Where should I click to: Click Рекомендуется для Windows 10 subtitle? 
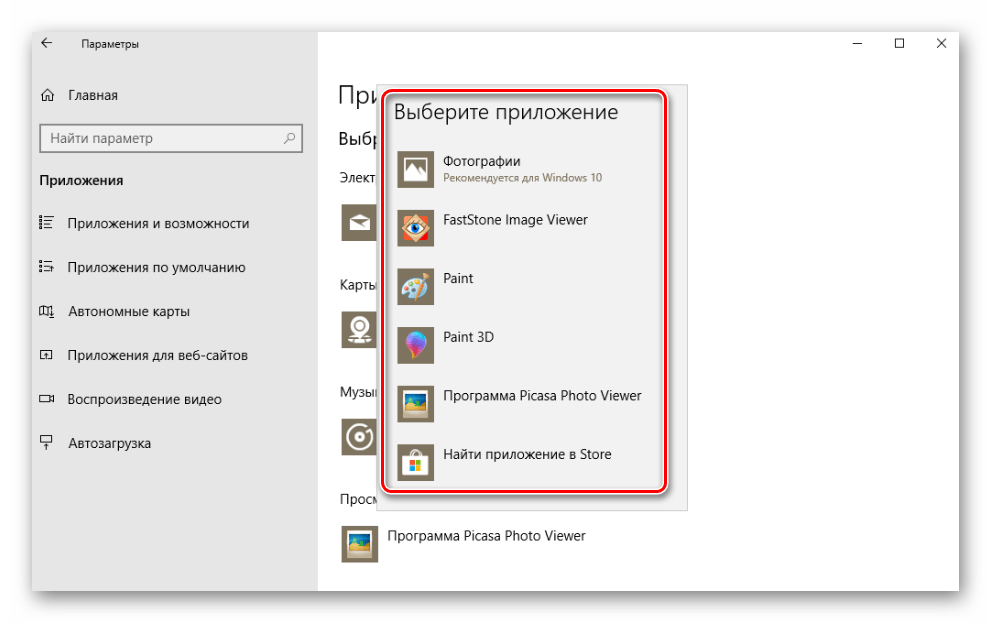522,178
